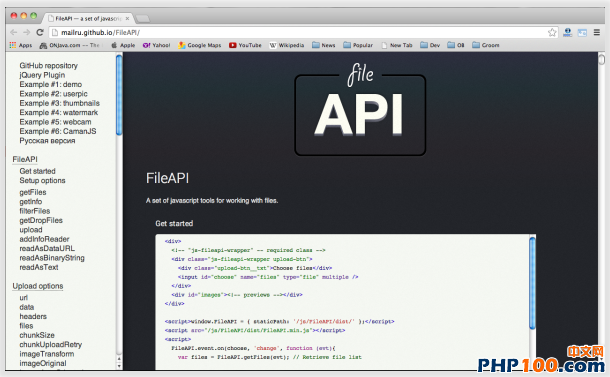Go forward with the forward arrow
Screen dimensions: 610x377
pyautogui.click(x=26, y=33)
